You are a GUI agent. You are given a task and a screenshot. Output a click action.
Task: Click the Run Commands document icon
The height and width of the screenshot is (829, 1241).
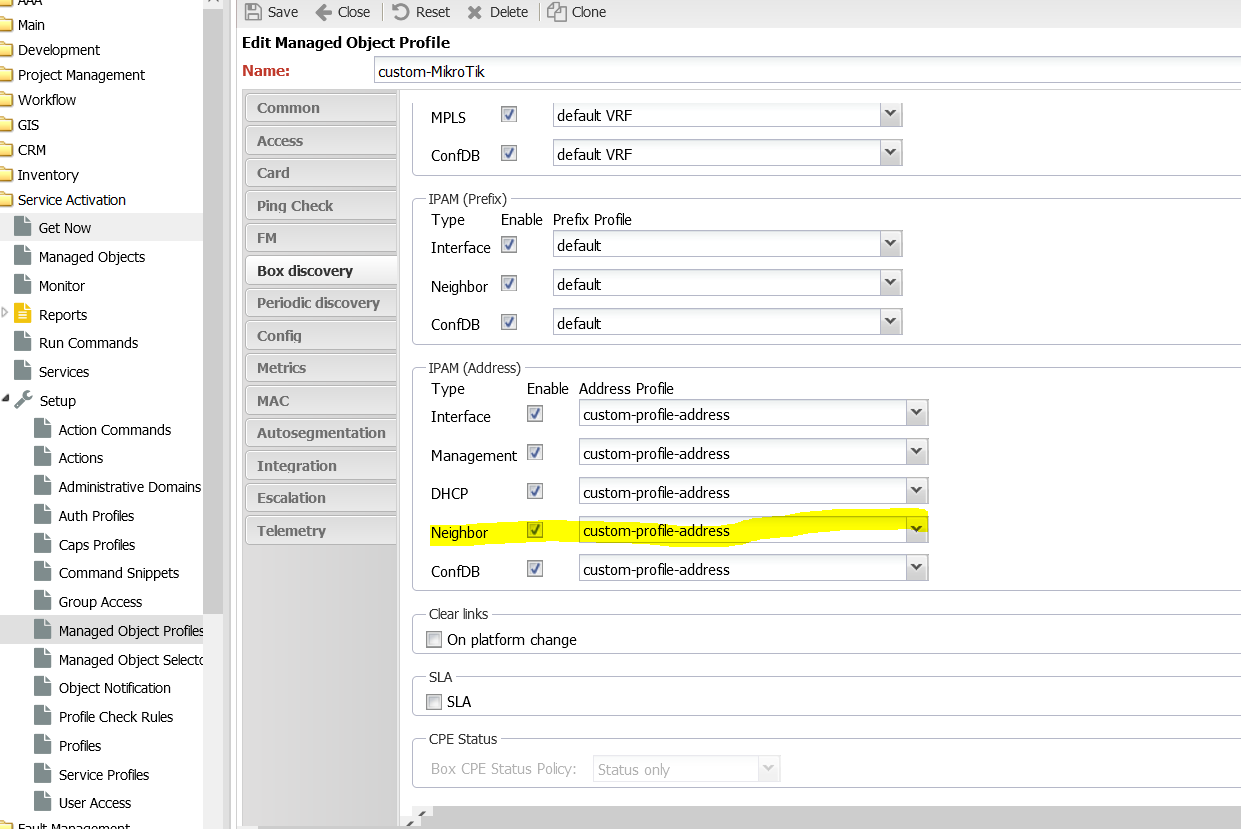pyautogui.click(x=23, y=342)
